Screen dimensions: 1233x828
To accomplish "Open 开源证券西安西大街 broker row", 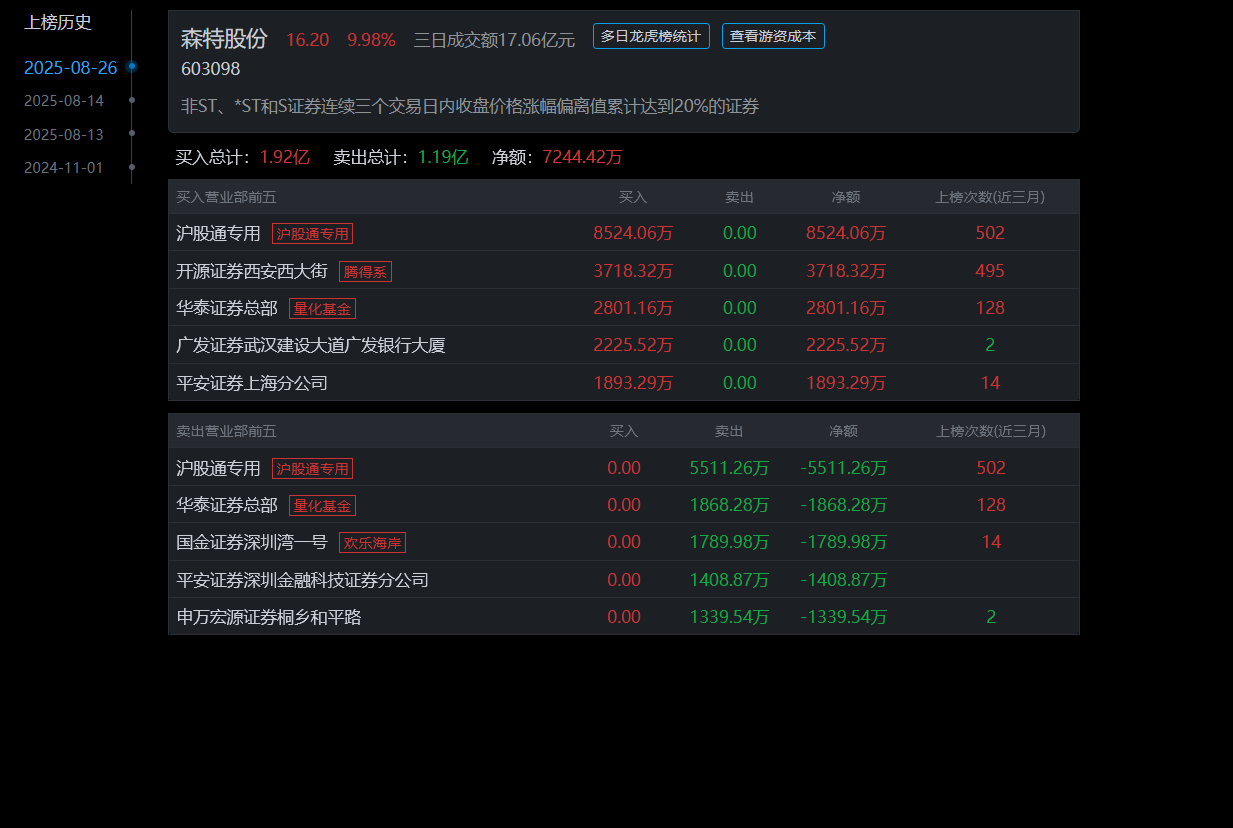I will [x=624, y=271].
